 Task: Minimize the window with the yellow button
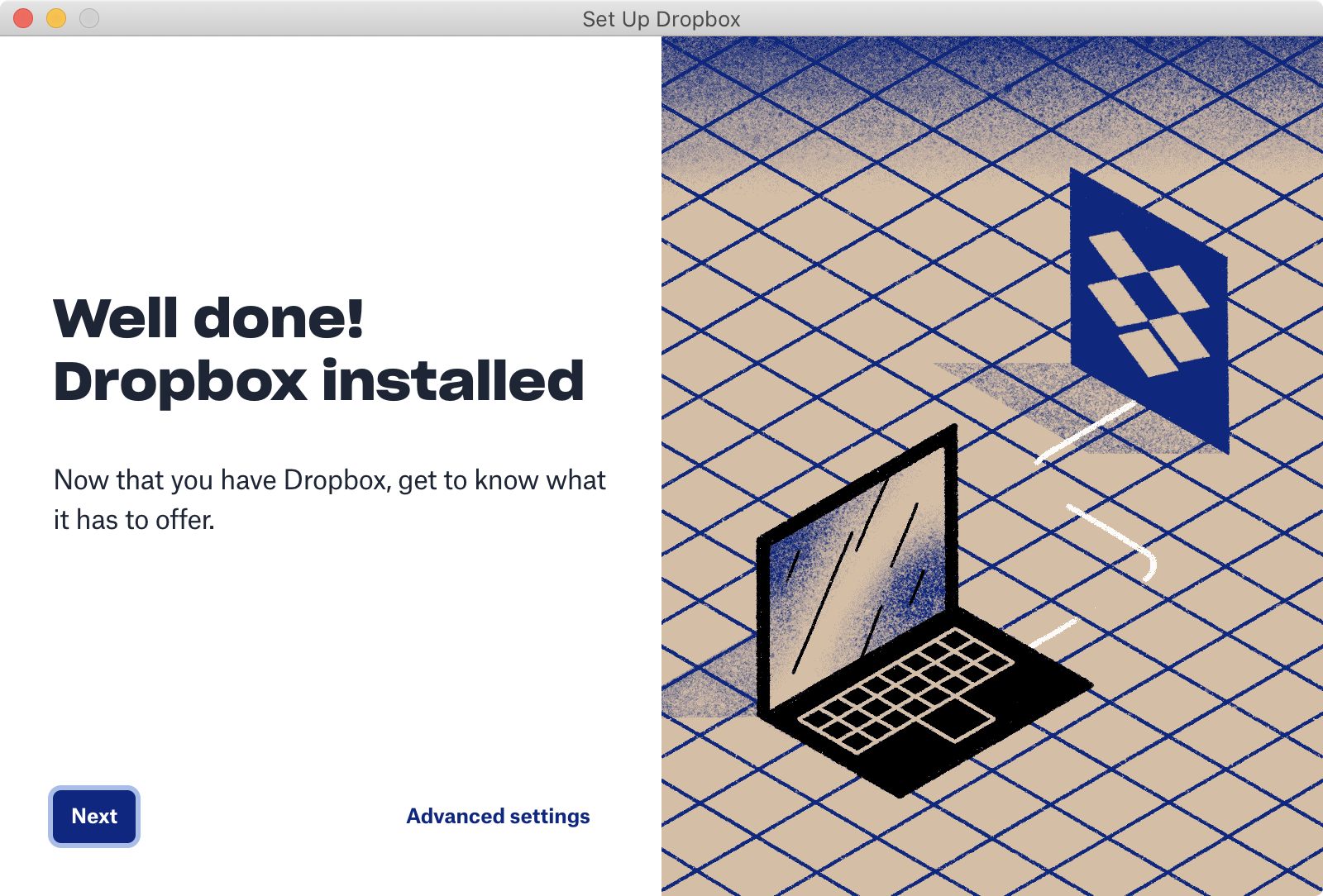coord(56,18)
